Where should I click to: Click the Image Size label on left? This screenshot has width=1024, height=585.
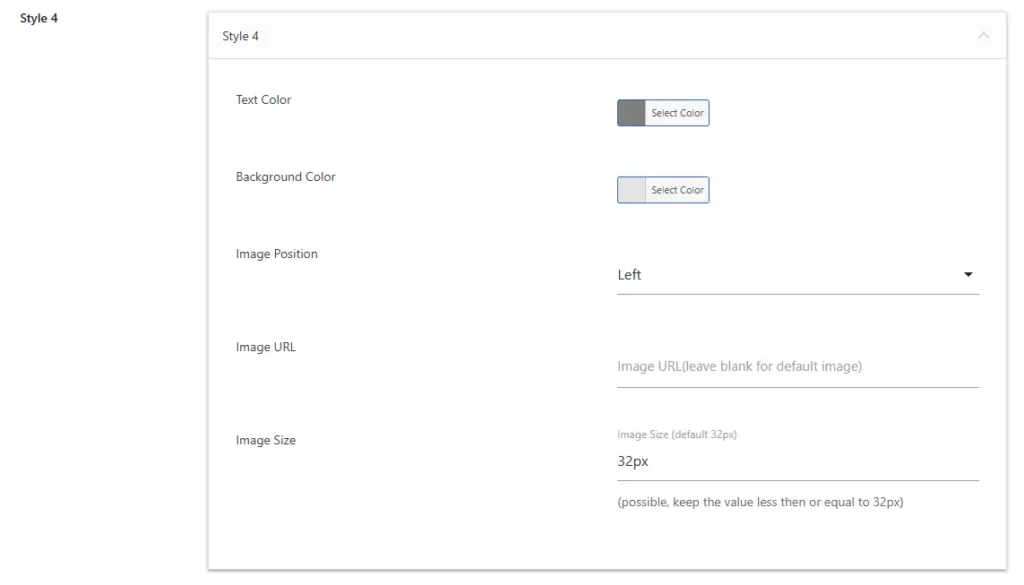[x=266, y=440]
